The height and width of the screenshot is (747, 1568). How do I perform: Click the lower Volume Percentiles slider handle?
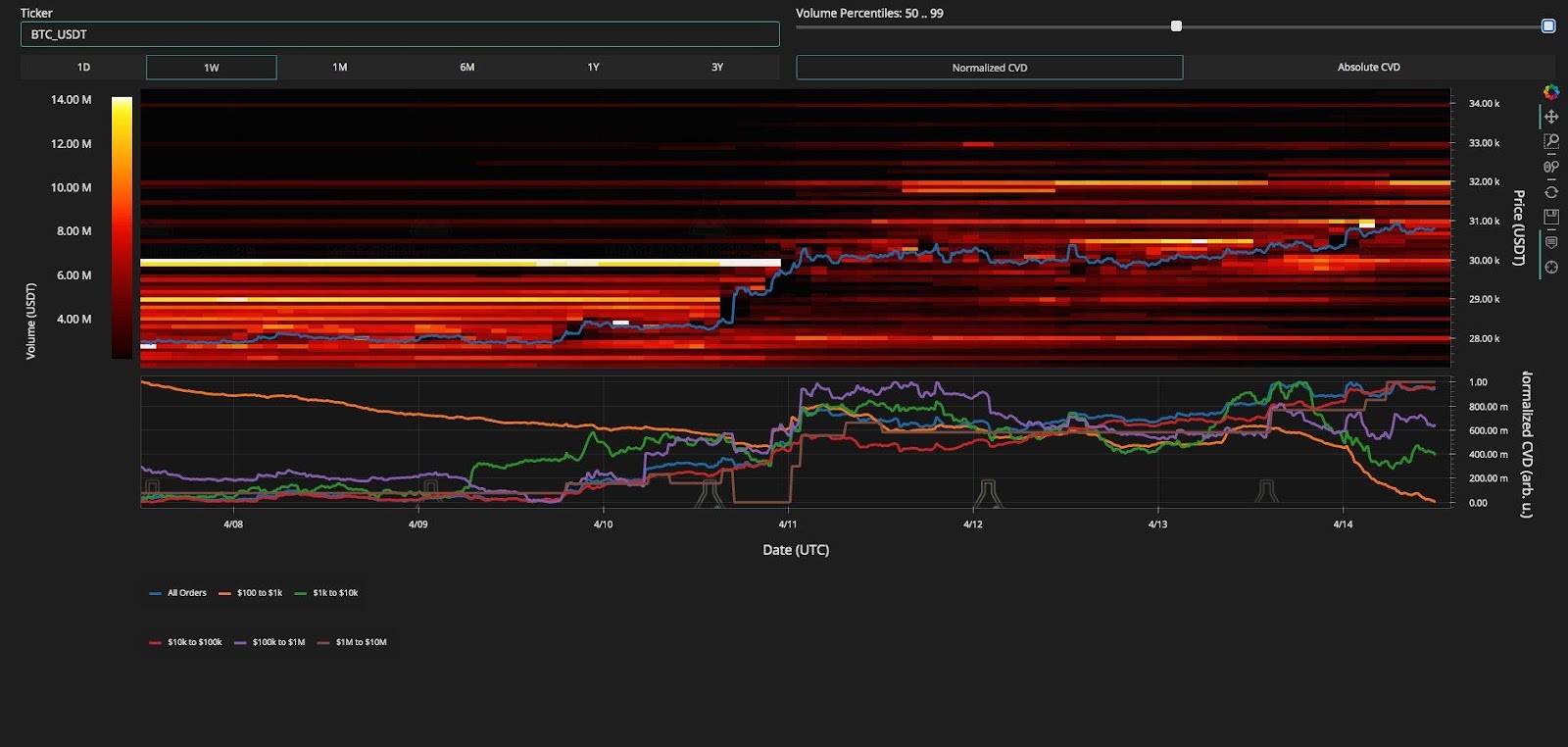click(1176, 26)
